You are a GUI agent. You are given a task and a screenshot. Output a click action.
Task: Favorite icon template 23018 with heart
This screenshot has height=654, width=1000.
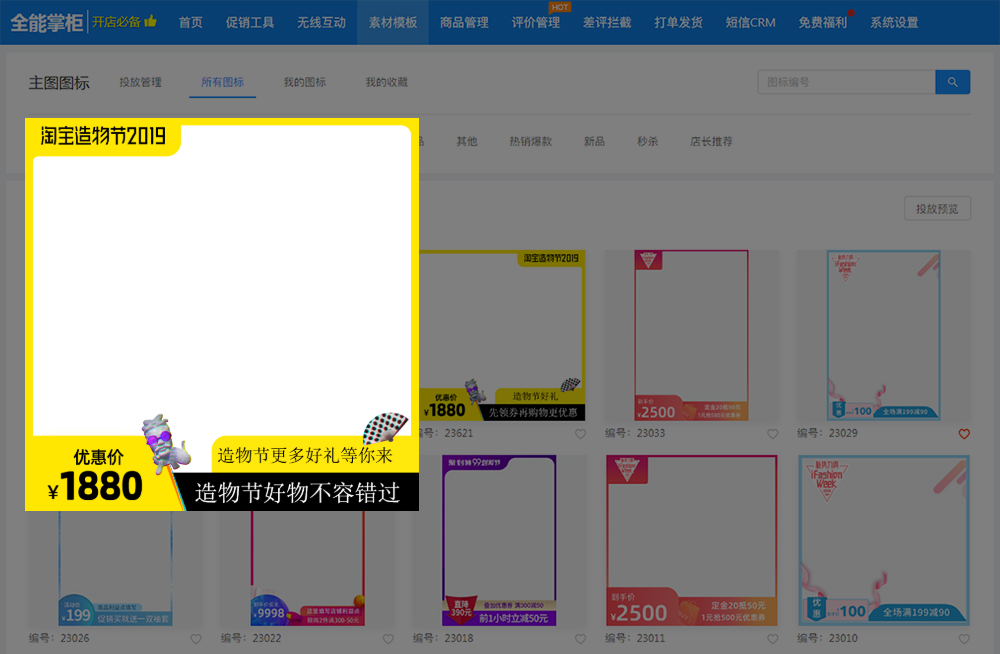click(x=580, y=639)
